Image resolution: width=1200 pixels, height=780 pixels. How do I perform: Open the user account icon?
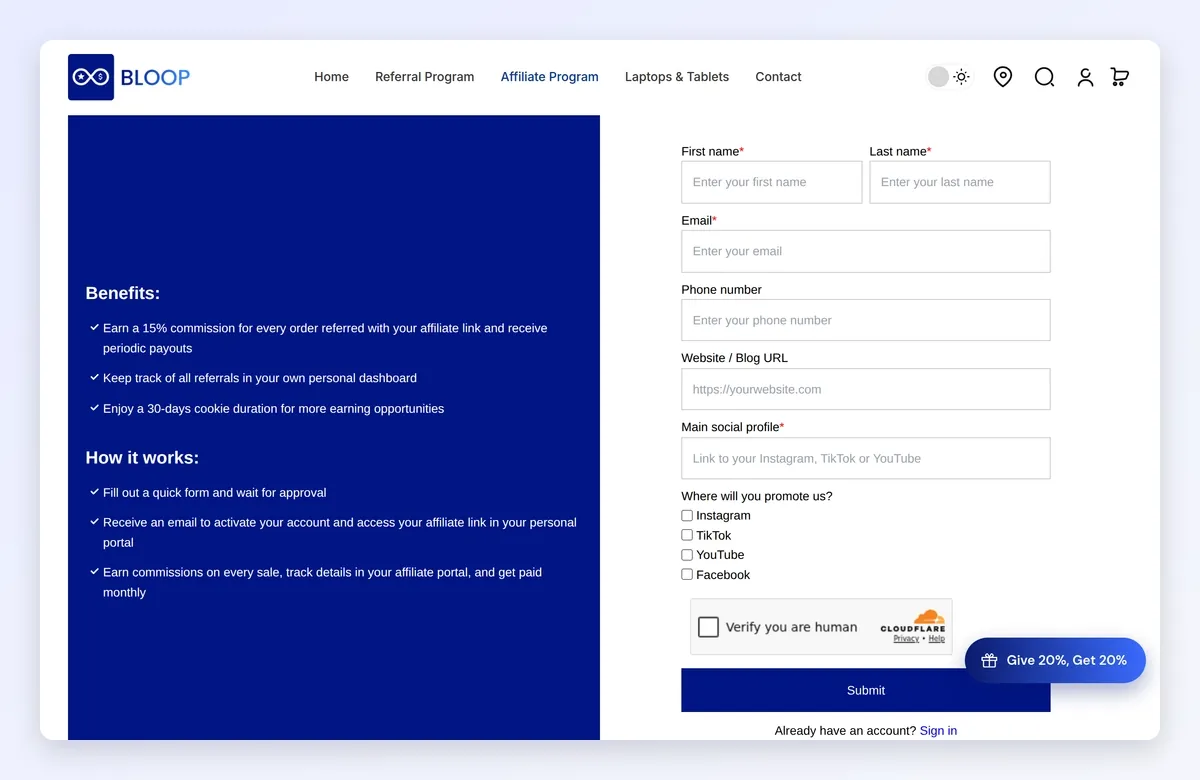pos(1085,77)
